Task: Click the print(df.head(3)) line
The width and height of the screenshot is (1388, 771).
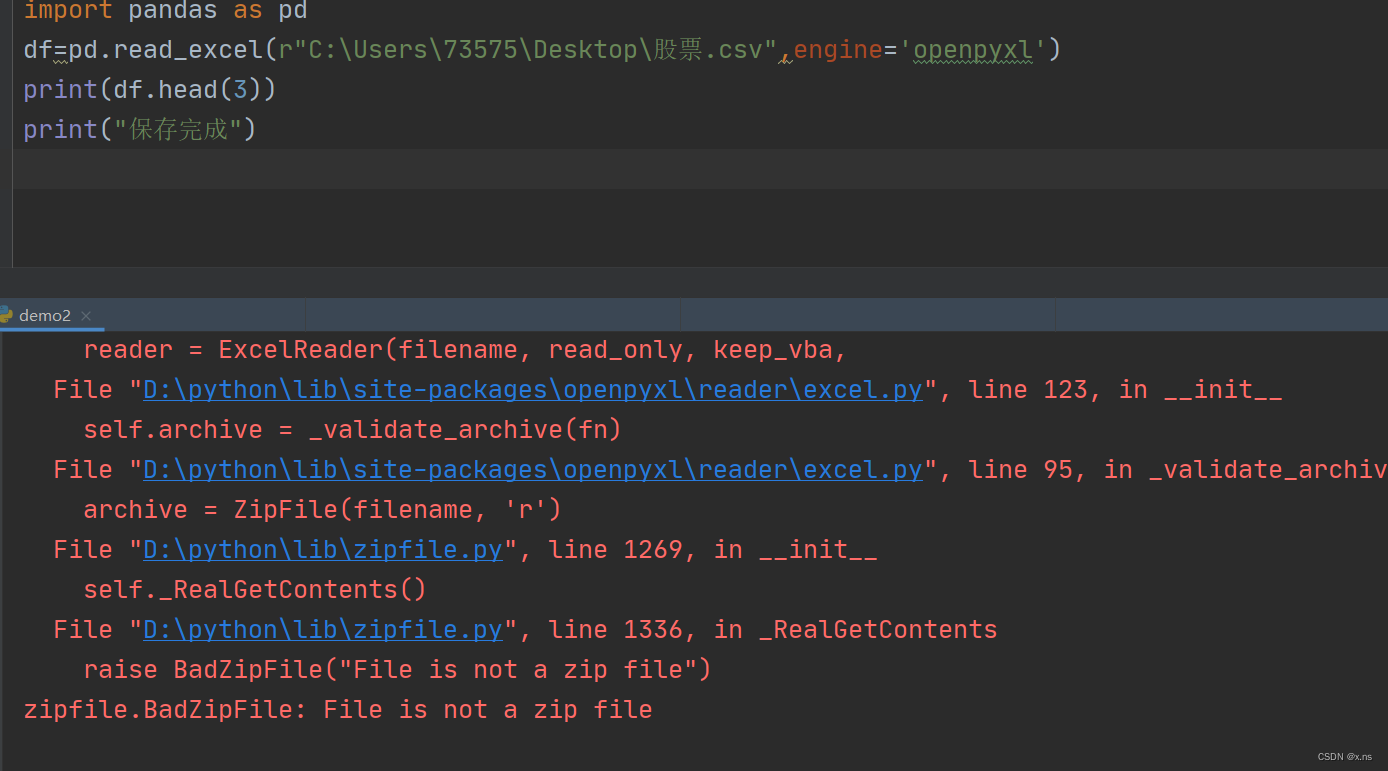Action: pos(150,89)
